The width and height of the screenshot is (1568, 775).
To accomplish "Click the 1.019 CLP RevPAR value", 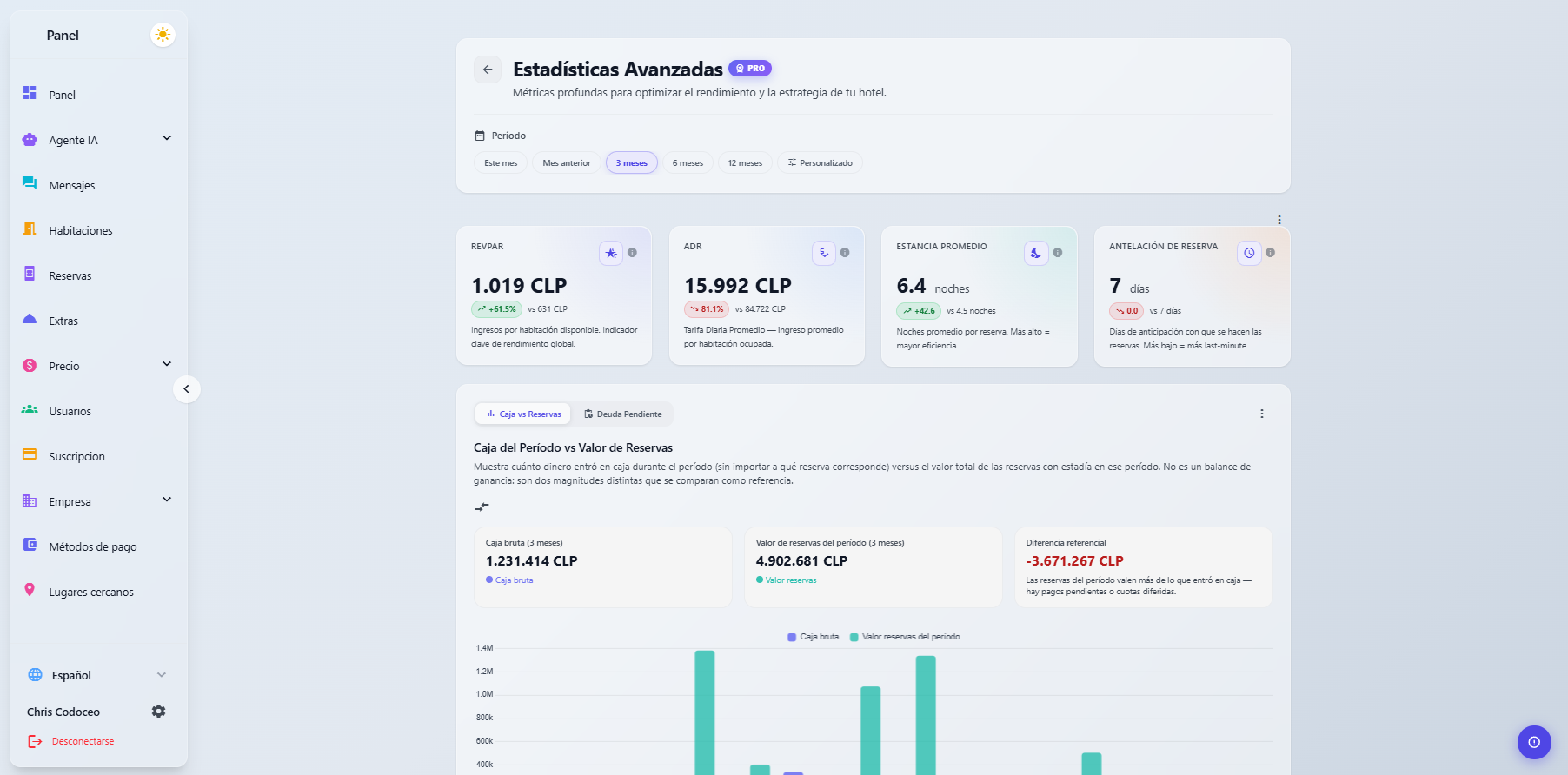I will (519, 286).
